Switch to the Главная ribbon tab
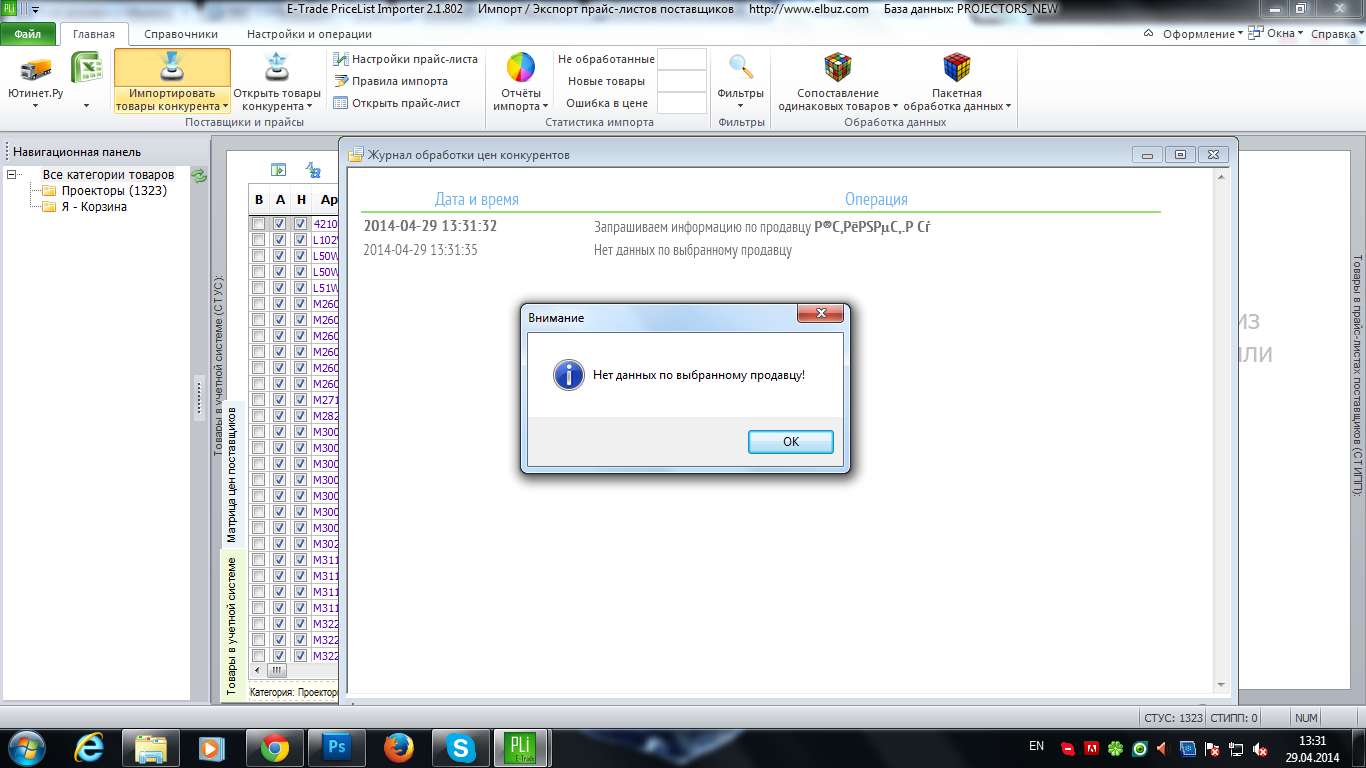 point(94,34)
